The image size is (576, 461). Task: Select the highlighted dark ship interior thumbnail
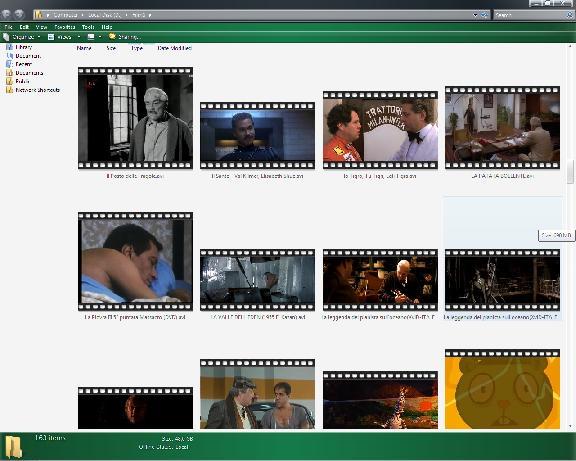pyautogui.click(x=502, y=280)
